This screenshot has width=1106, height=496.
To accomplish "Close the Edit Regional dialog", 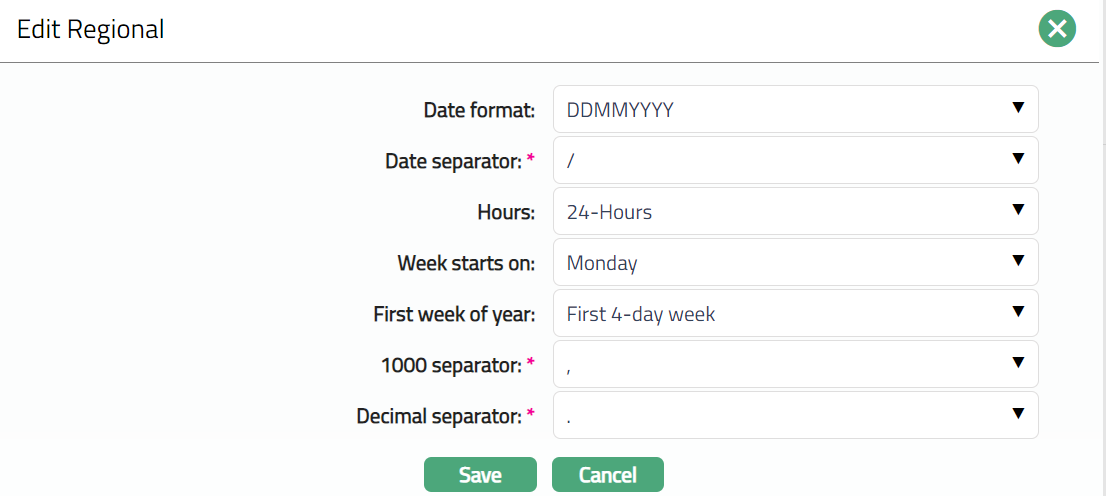I will coord(1057,28).
